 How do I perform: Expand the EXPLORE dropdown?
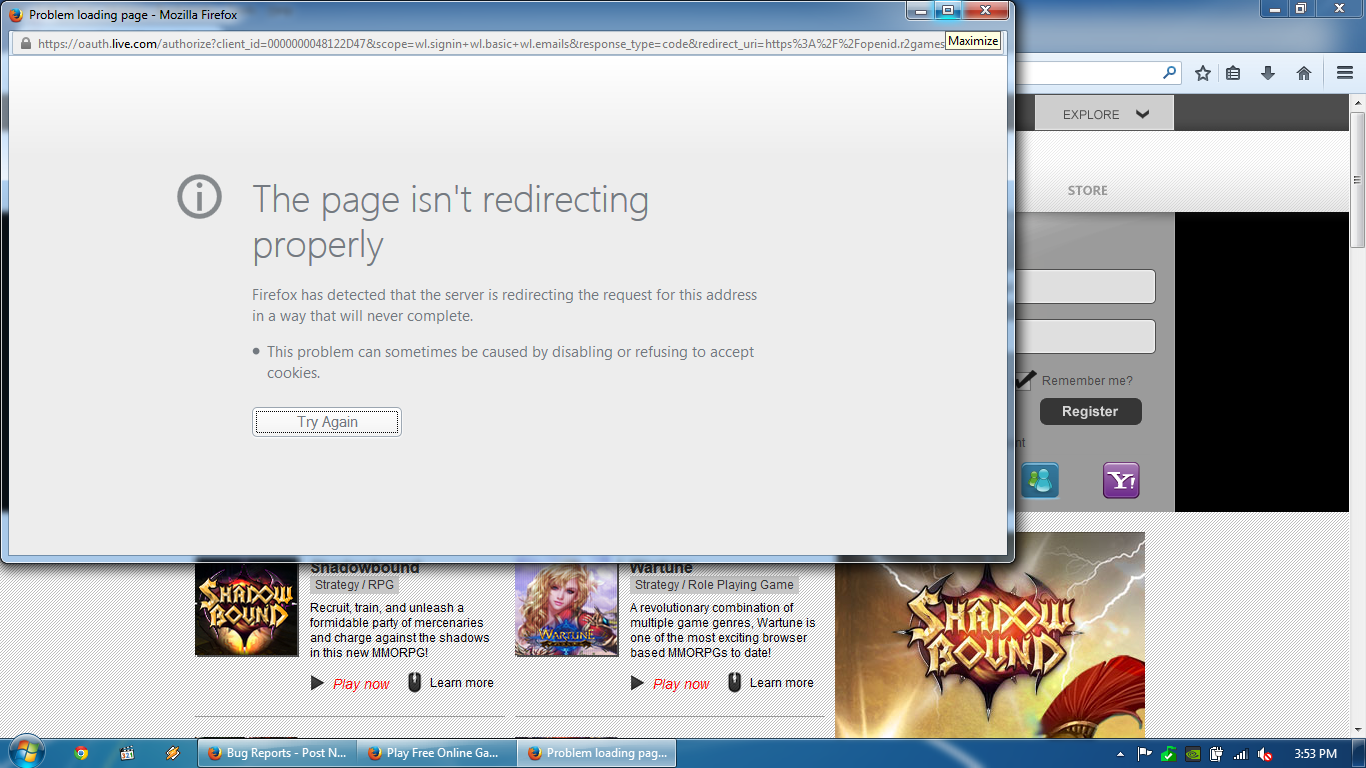1104,114
